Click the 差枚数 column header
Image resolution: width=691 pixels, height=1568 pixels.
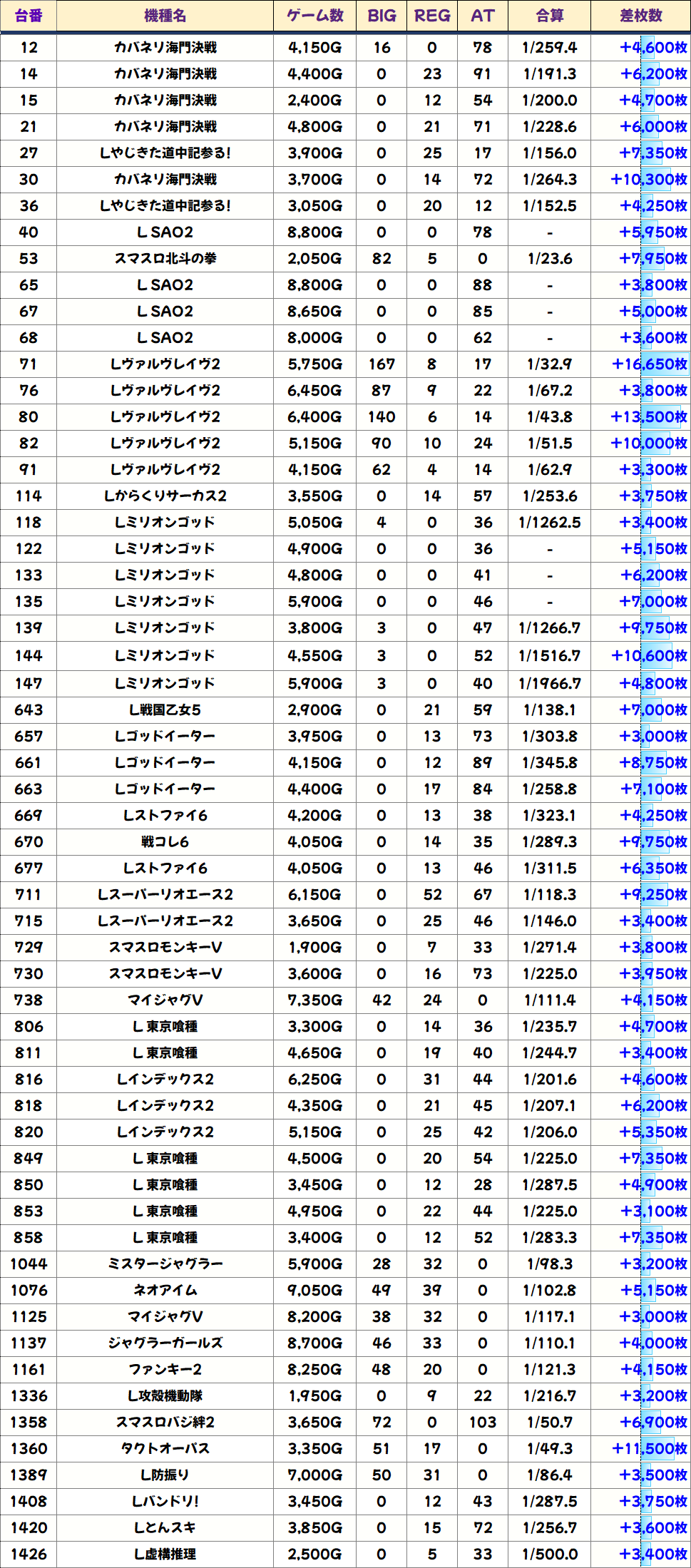tap(640, 16)
